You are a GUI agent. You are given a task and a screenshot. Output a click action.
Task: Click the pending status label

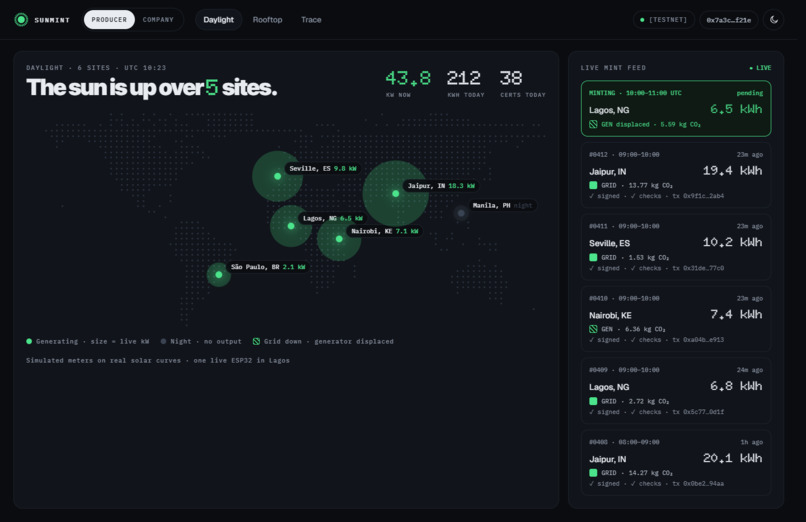(750, 93)
